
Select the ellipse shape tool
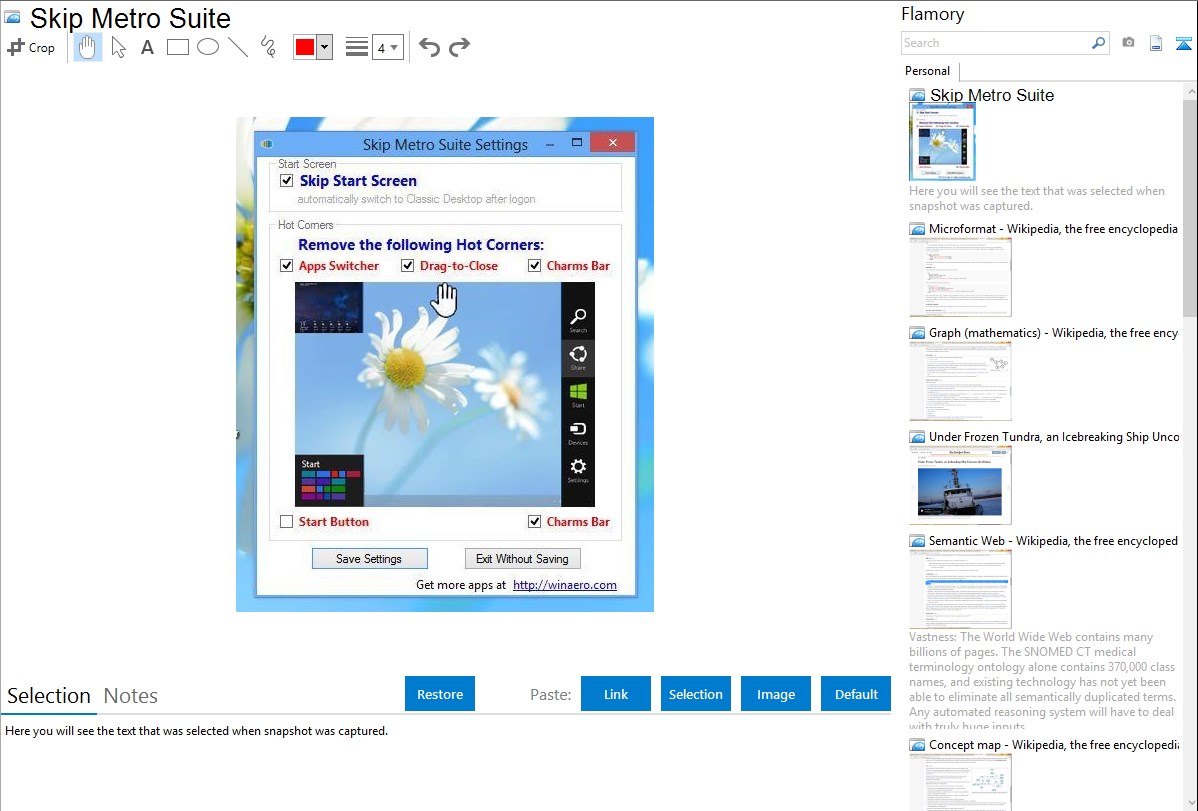(208, 47)
